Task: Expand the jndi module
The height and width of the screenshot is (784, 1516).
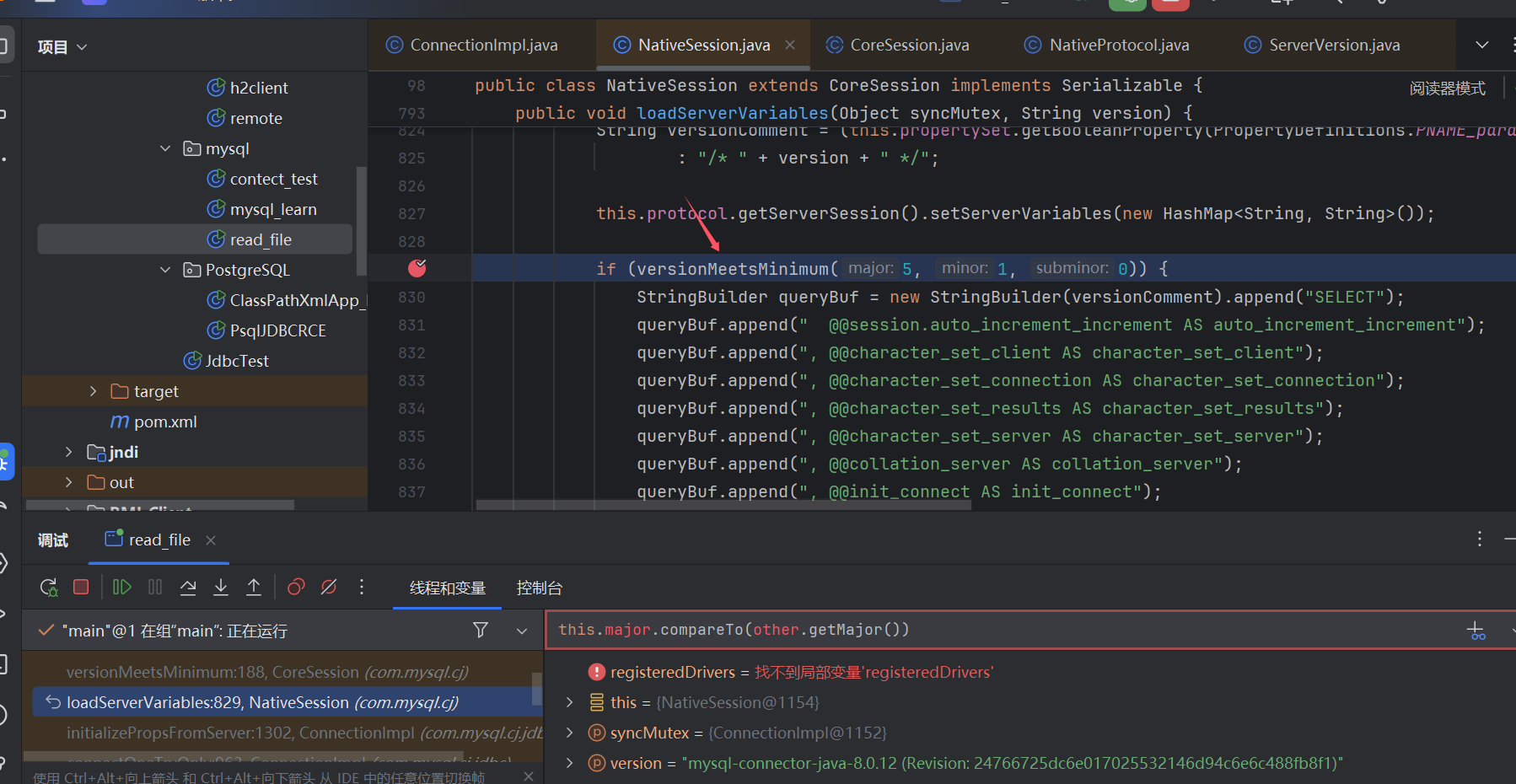Action: 69,452
